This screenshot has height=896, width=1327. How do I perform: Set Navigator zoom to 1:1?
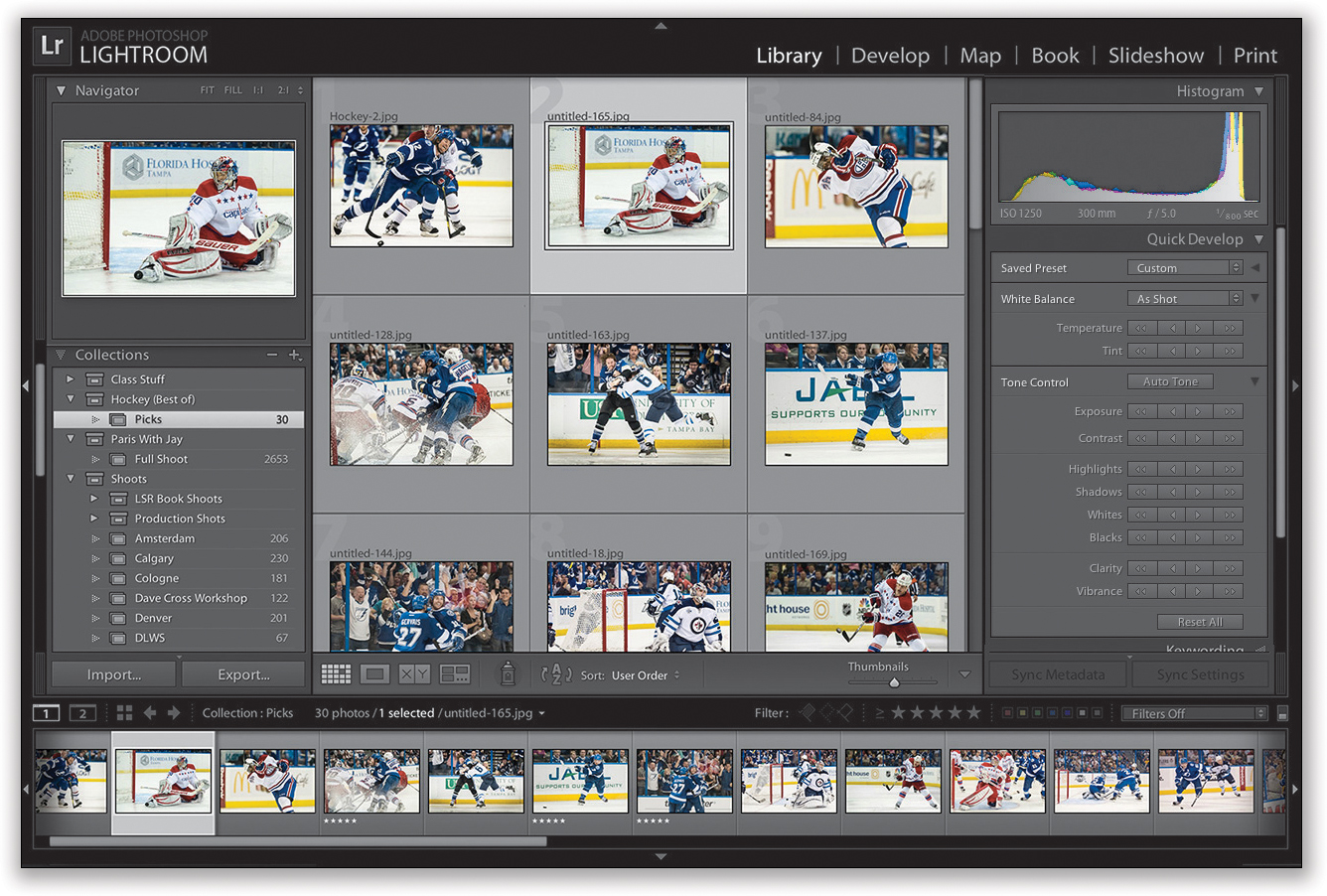coord(258,90)
